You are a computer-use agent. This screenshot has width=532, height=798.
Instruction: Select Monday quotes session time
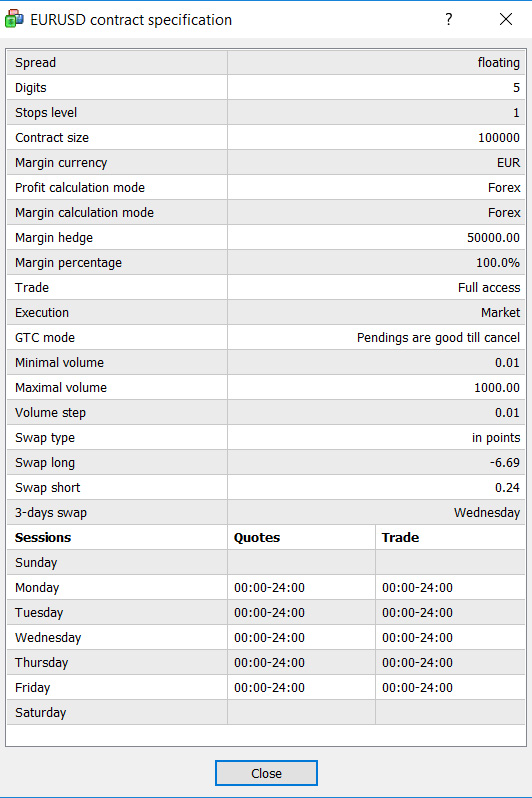click(x=269, y=588)
